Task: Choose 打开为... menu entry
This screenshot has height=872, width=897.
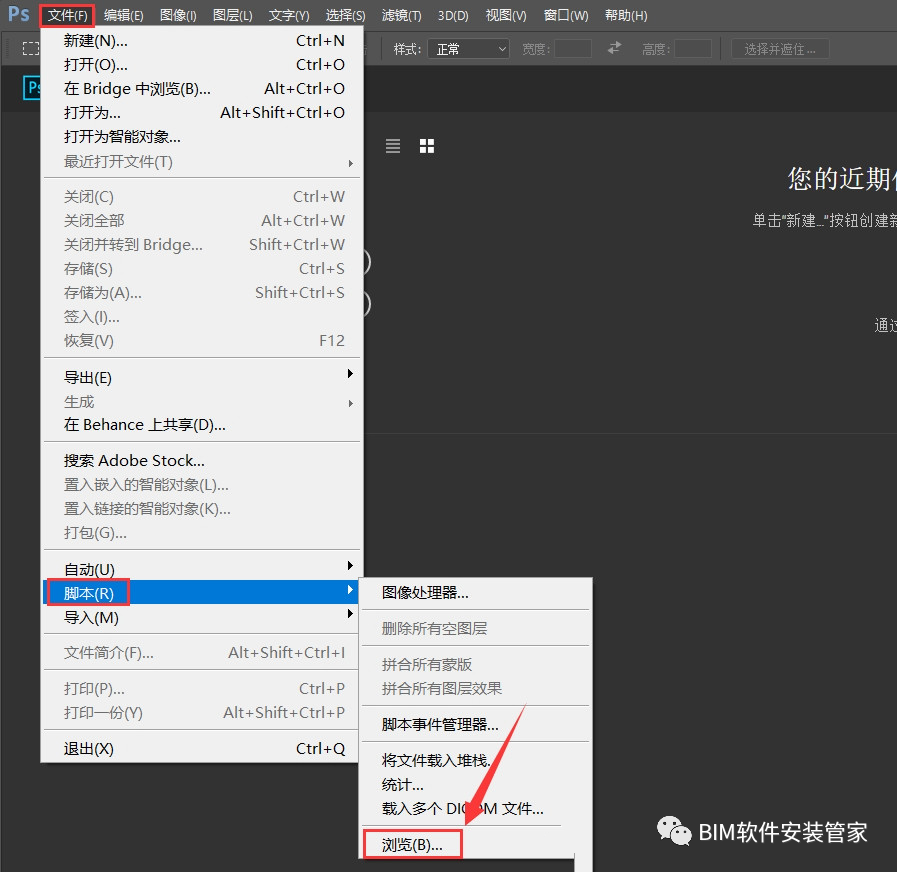Action: click(x=202, y=113)
